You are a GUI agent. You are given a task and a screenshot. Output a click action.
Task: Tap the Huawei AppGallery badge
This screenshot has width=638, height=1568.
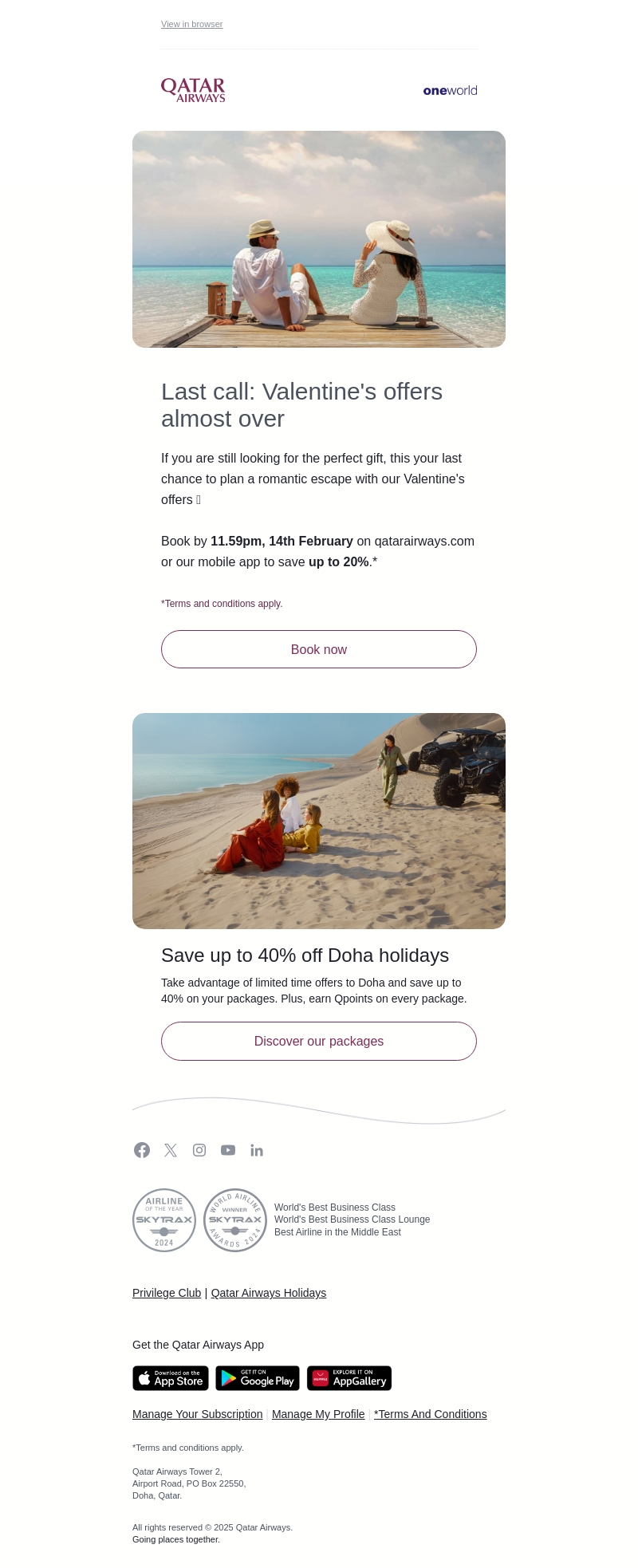point(349,1378)
